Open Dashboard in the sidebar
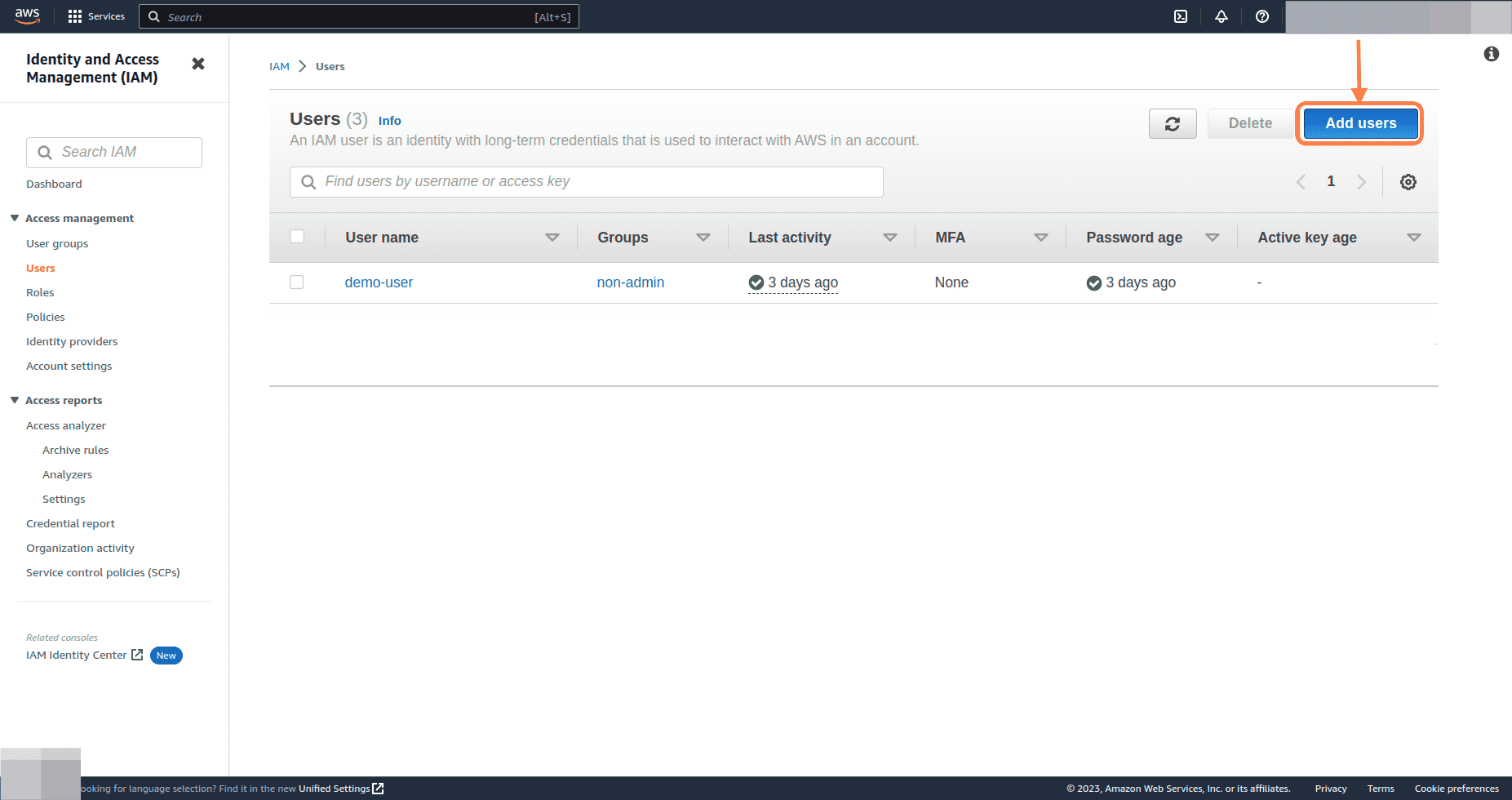The image size is (1512, 800). [x=54, y=184]
